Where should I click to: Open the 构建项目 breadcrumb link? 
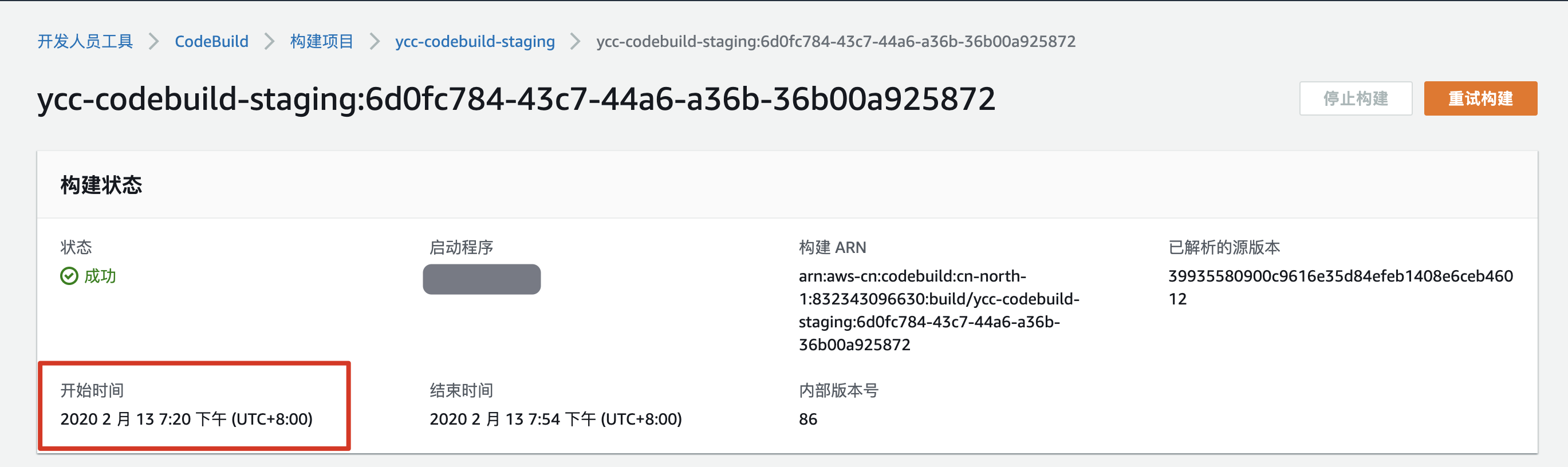point(321,41)
